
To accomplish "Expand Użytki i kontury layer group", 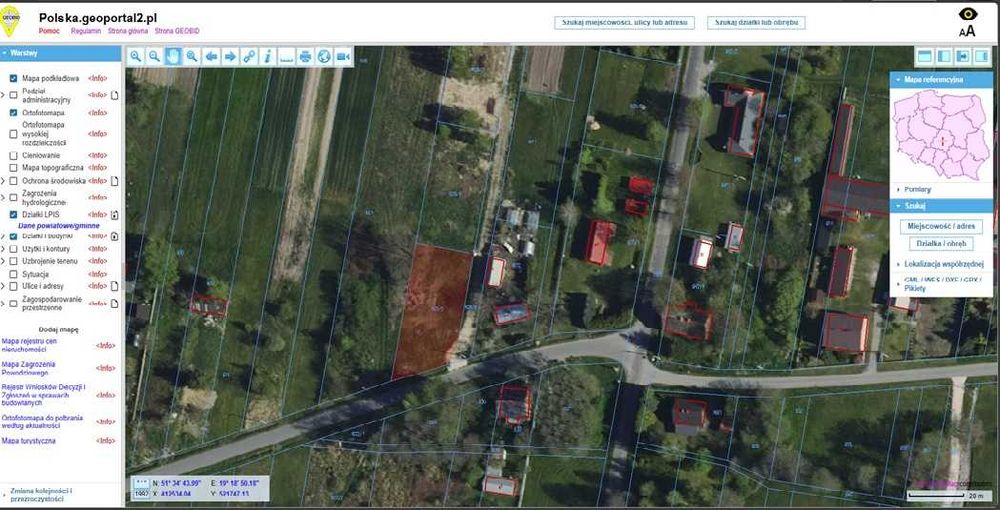I will coord(3,249).
